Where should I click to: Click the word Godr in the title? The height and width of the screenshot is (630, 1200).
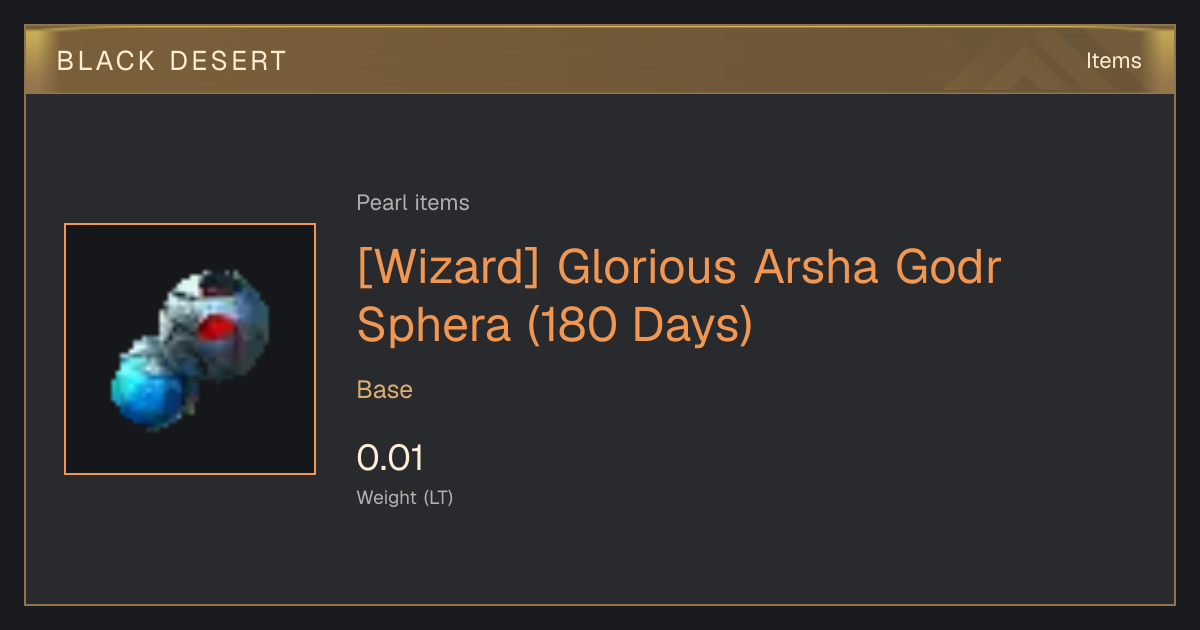click(947, 269)
